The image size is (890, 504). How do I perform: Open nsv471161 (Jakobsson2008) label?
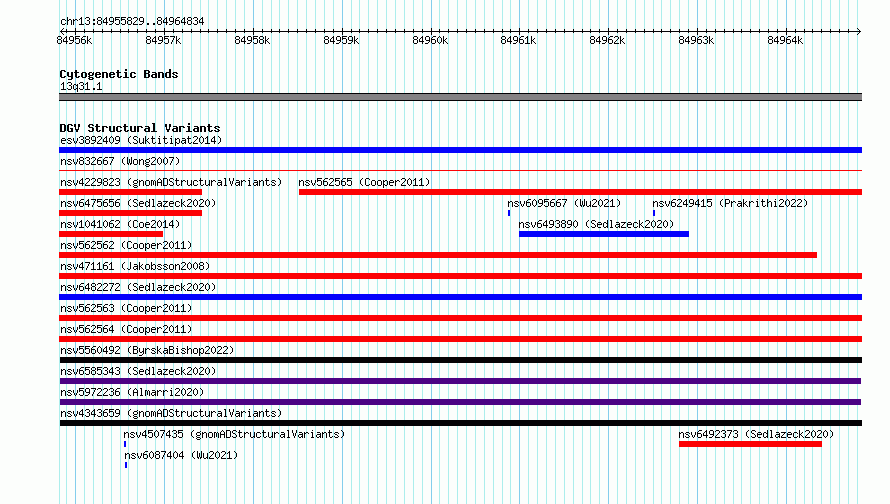[x=135, y=266]
